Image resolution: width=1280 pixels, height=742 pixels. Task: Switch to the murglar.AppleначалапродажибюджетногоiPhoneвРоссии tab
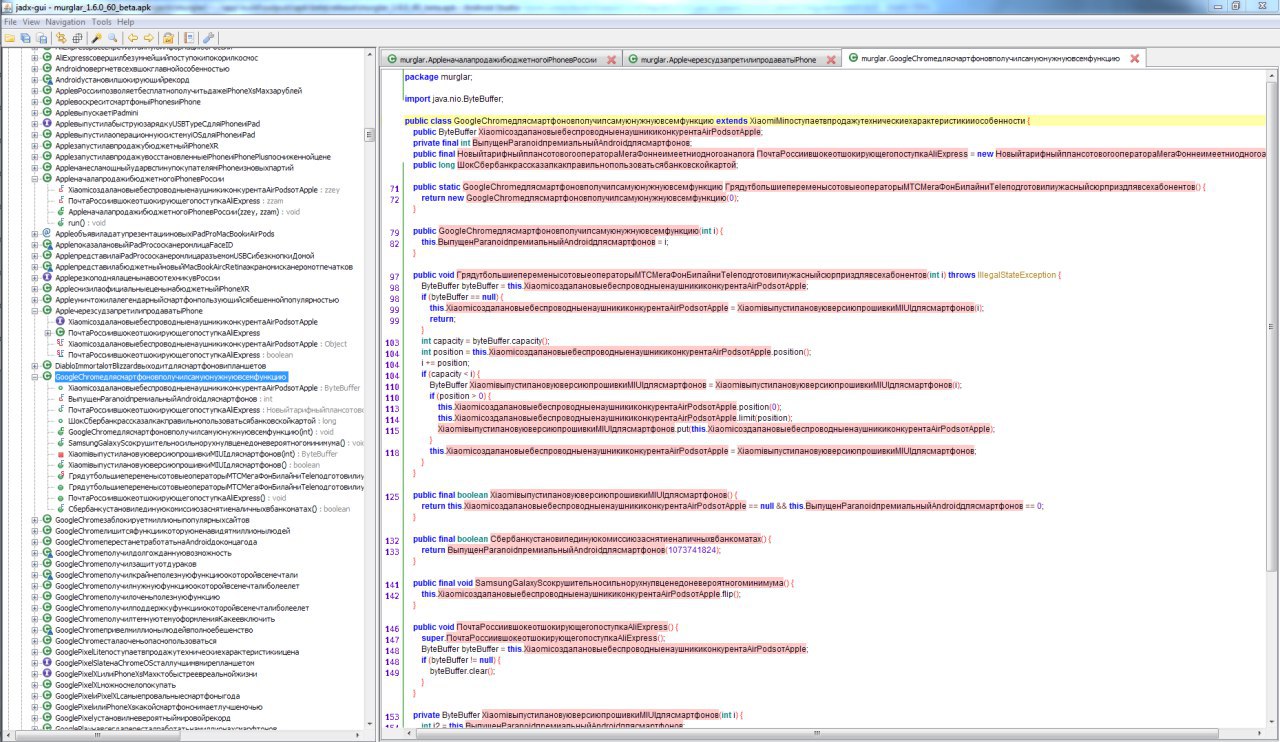[501, 59]
